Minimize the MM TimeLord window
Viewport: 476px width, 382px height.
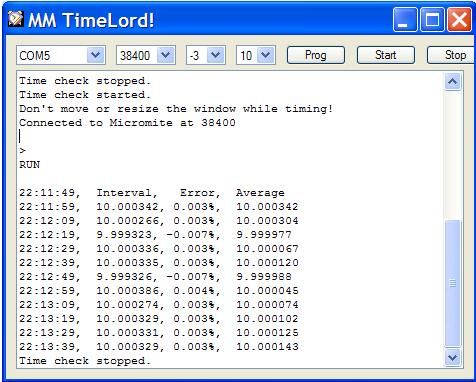pos(405,20)
